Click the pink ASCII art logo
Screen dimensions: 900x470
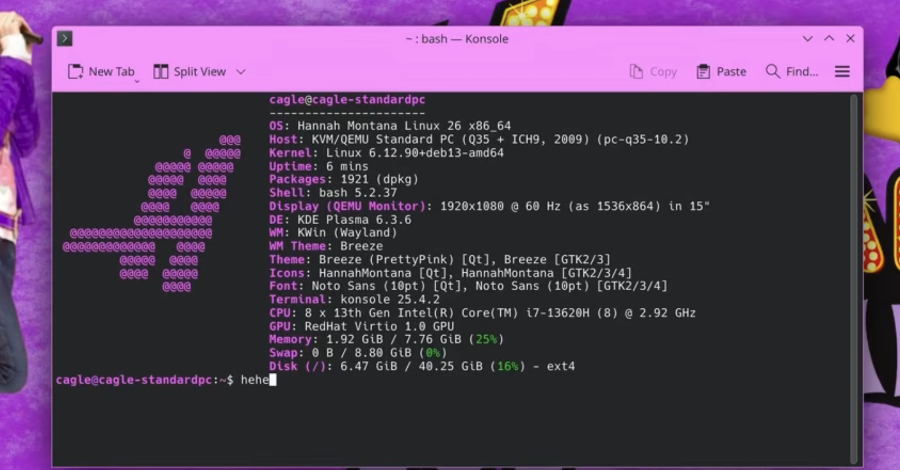(x=152, y=213)
